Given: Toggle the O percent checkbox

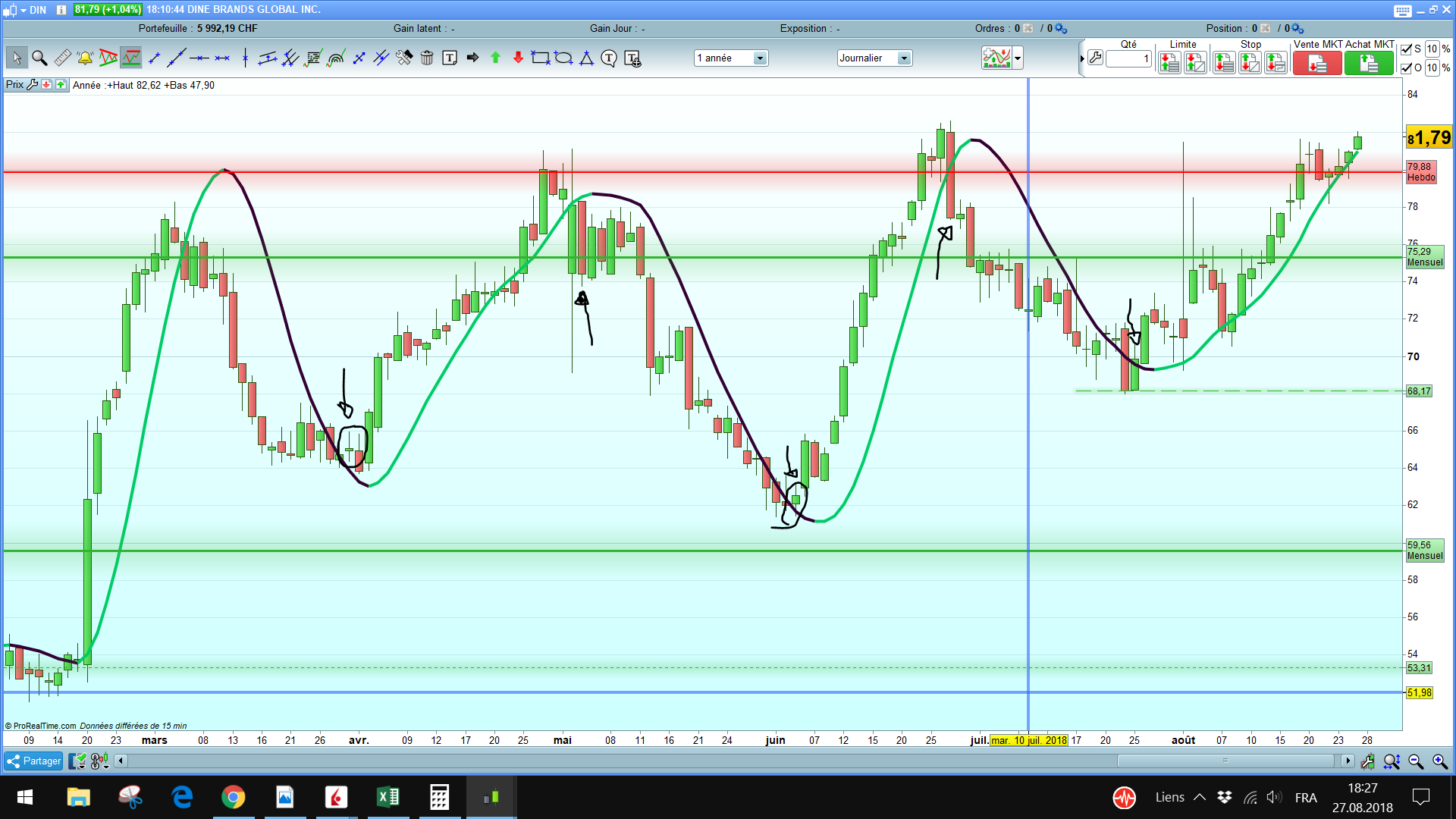Looking at the screenshot, I should click(x=1407, y=67).
